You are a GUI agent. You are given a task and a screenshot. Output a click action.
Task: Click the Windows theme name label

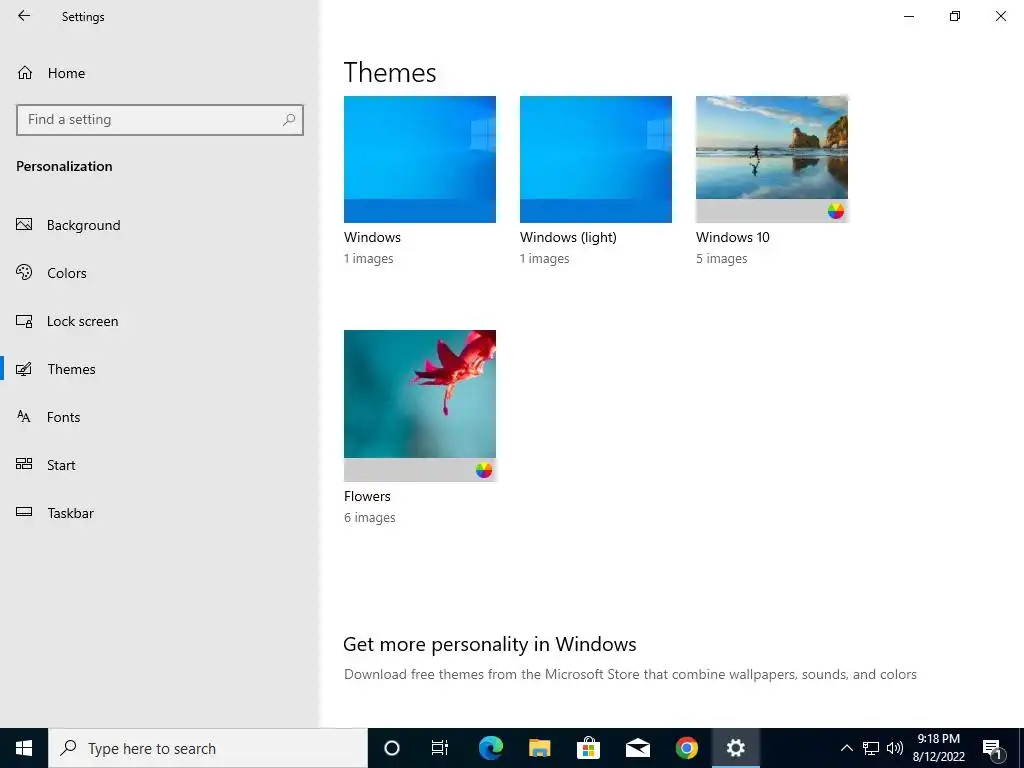(372, 237)
